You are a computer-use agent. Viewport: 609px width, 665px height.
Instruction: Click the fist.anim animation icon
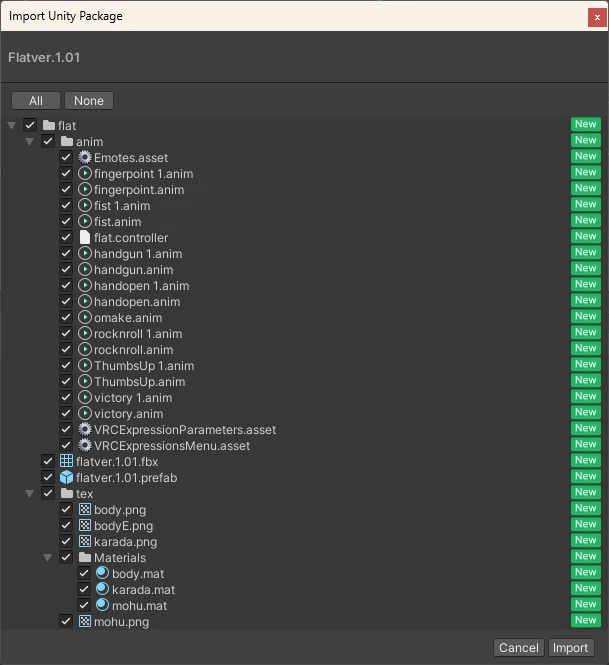click(85, 221)
